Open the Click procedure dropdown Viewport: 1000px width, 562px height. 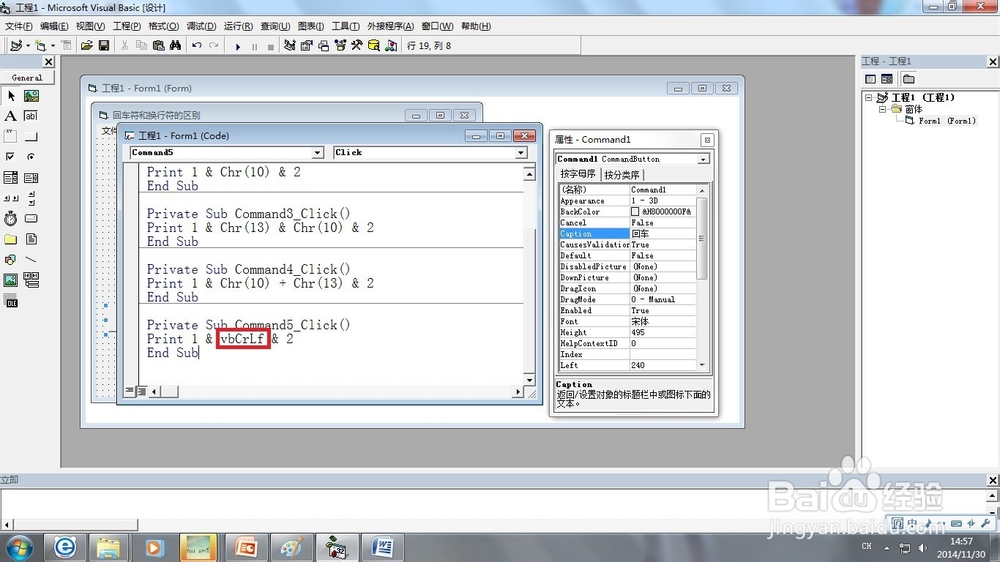click(521, 152)
